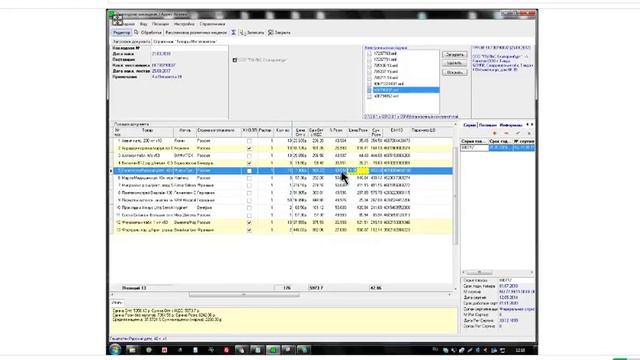Click the Закрыть icon in toolbar

(270, 32)
